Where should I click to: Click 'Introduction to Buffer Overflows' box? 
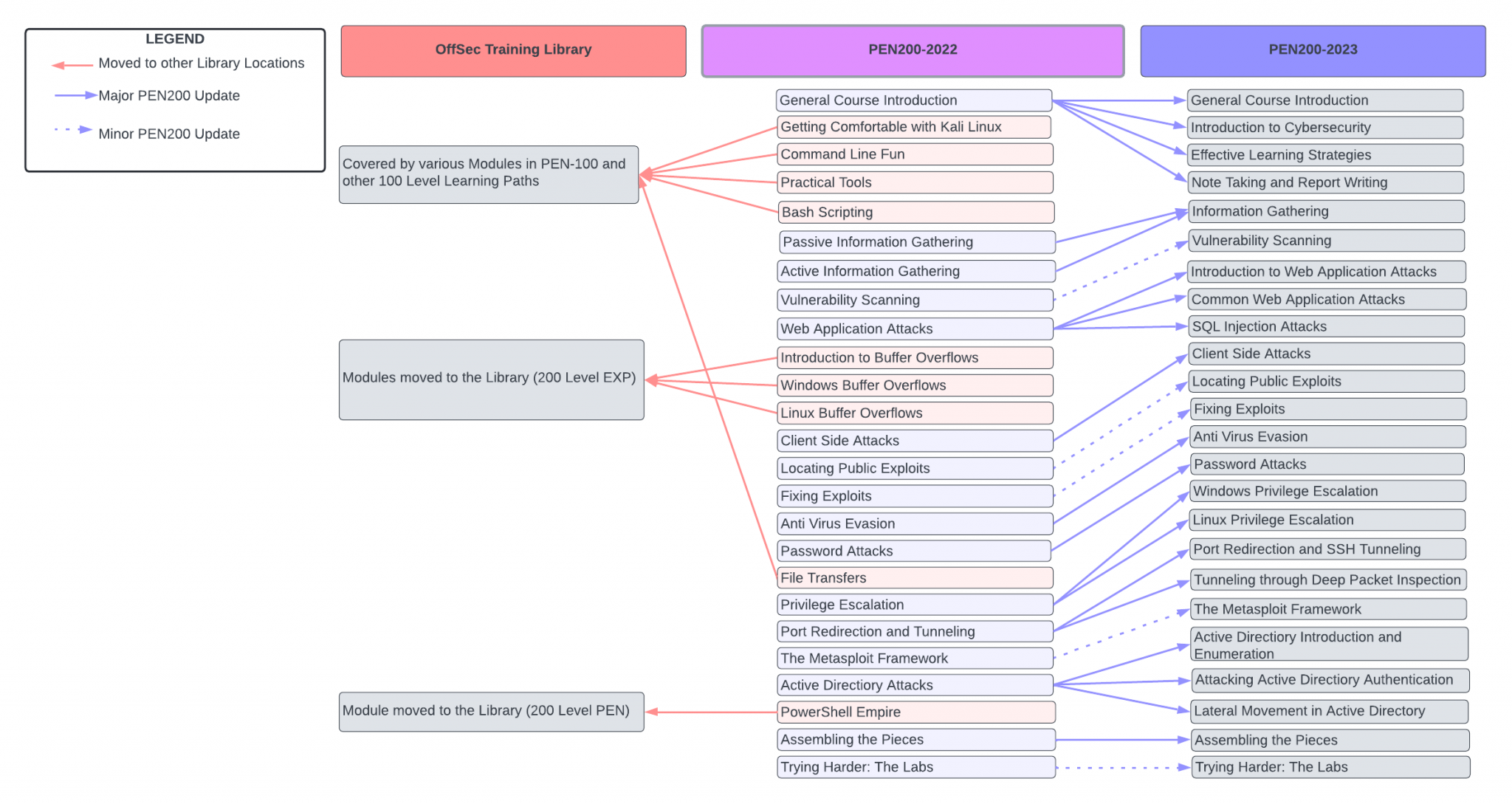[x=915, y=357]
